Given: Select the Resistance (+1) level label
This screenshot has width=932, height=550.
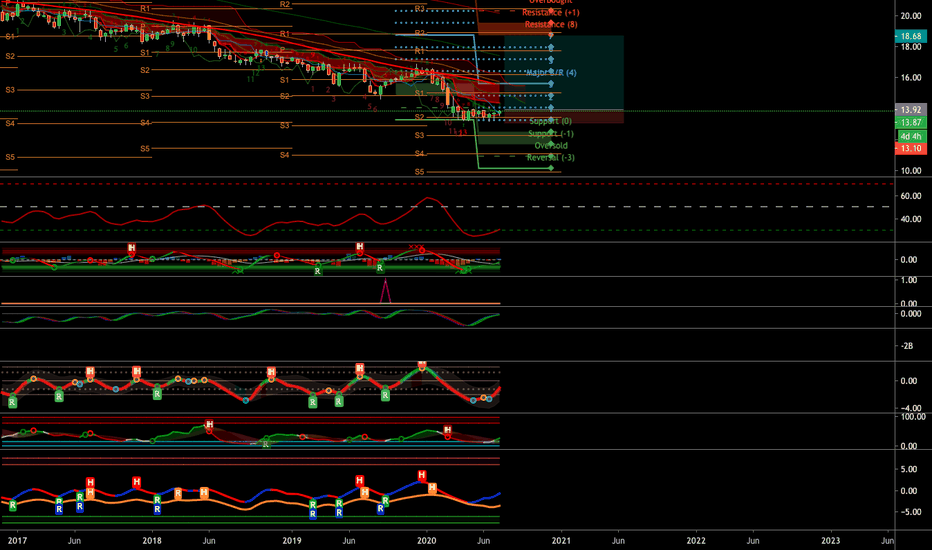Looking at the screenshot, I should coord(551,12).
